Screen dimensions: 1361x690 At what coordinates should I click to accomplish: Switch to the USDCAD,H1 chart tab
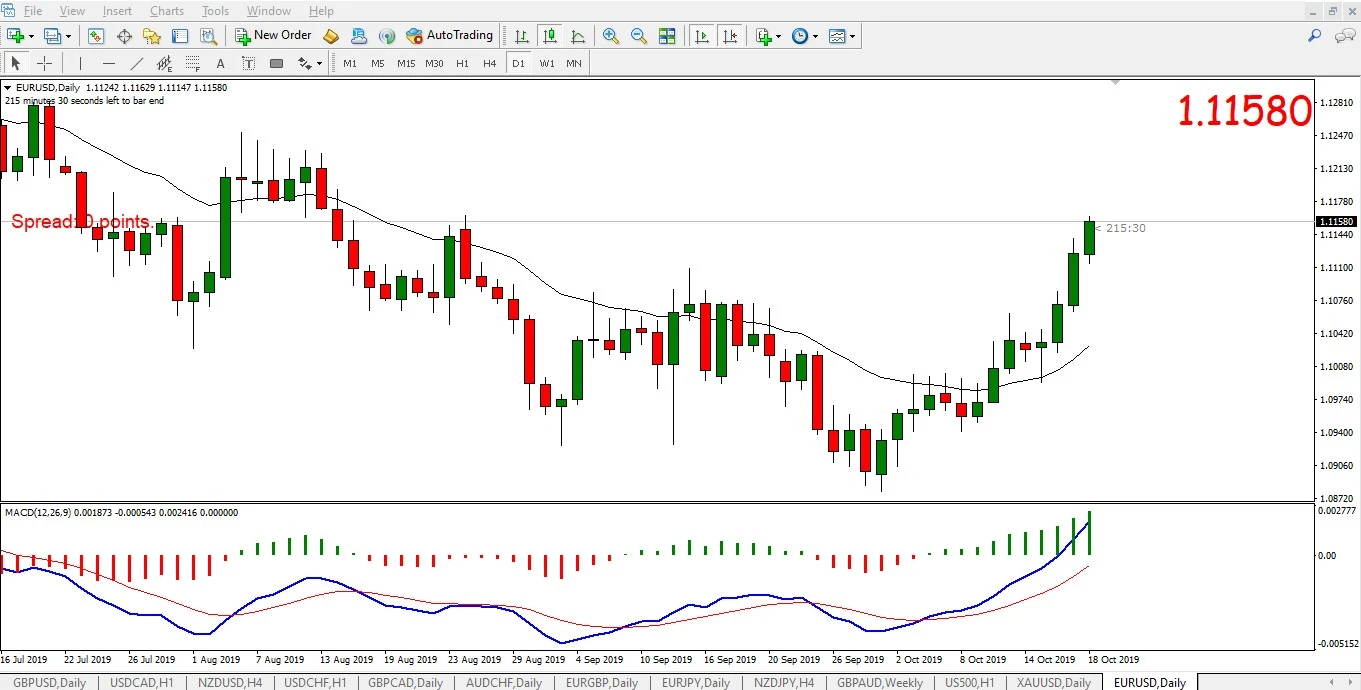tap(141, 682)
